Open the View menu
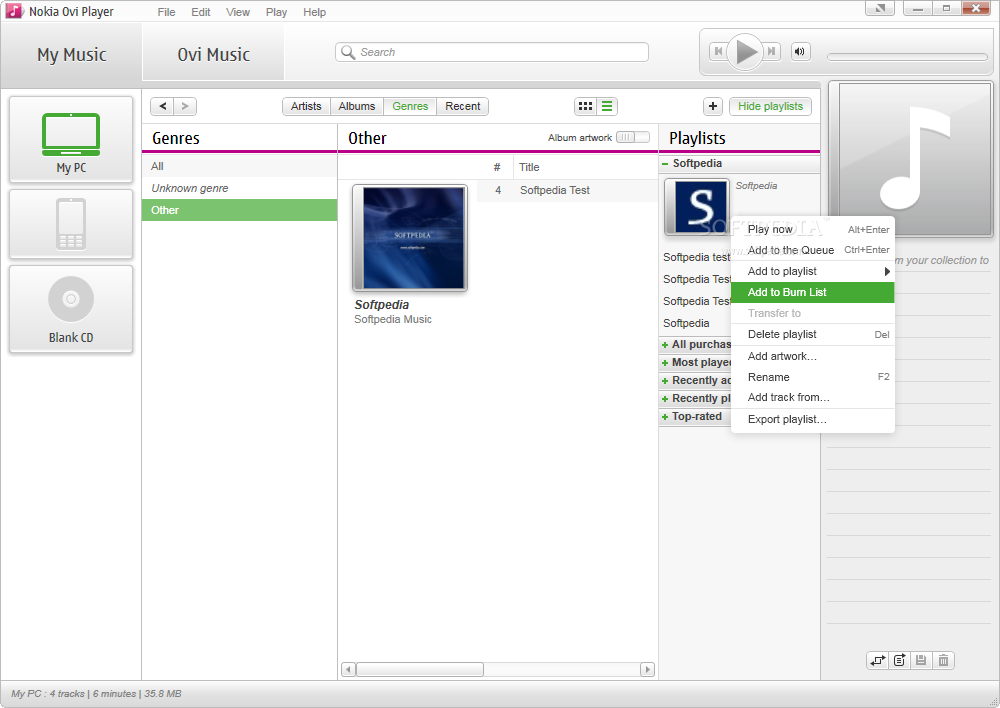The image size is (1000, 708). pyautogui.click(x=238, y=12)
